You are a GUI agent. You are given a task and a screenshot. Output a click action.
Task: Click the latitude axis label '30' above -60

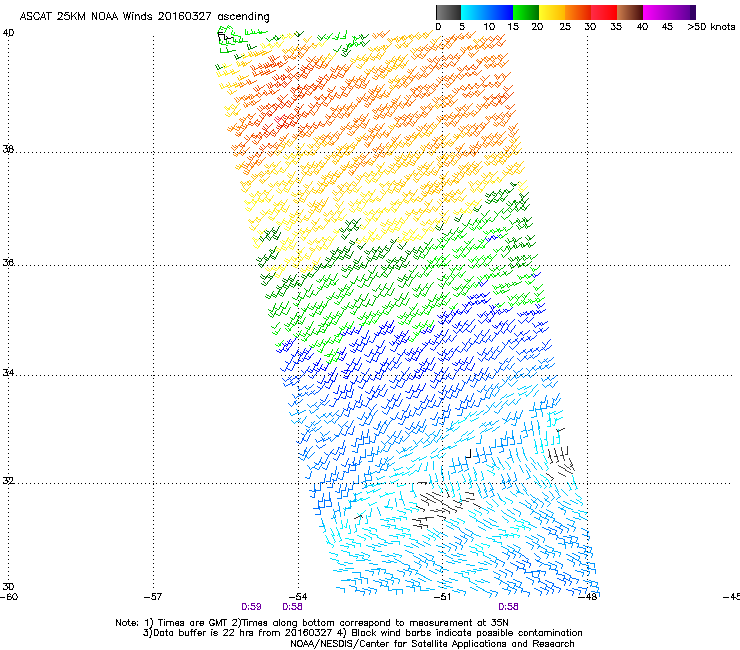tap(8, 586)
